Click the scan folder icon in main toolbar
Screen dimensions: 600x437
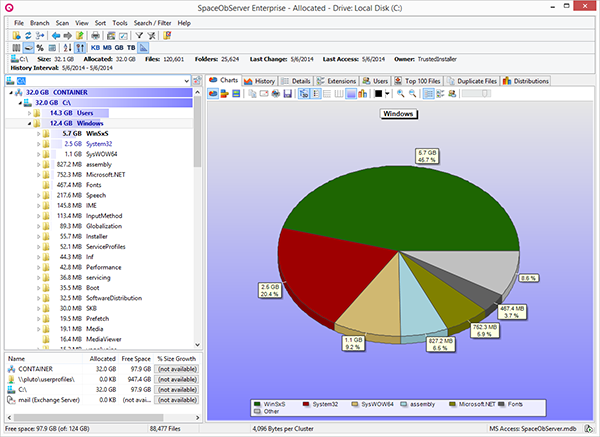tap(16, 36)
